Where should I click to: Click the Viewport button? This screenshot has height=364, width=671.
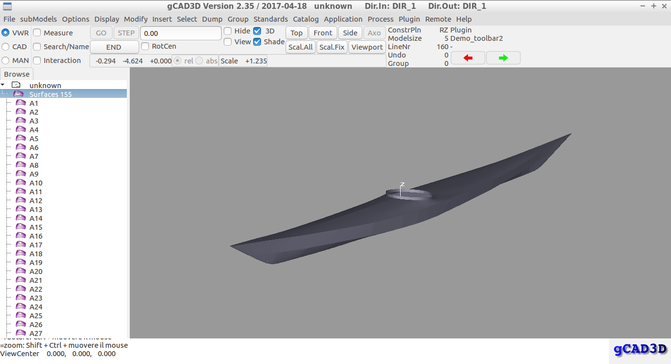pos(367,47)
